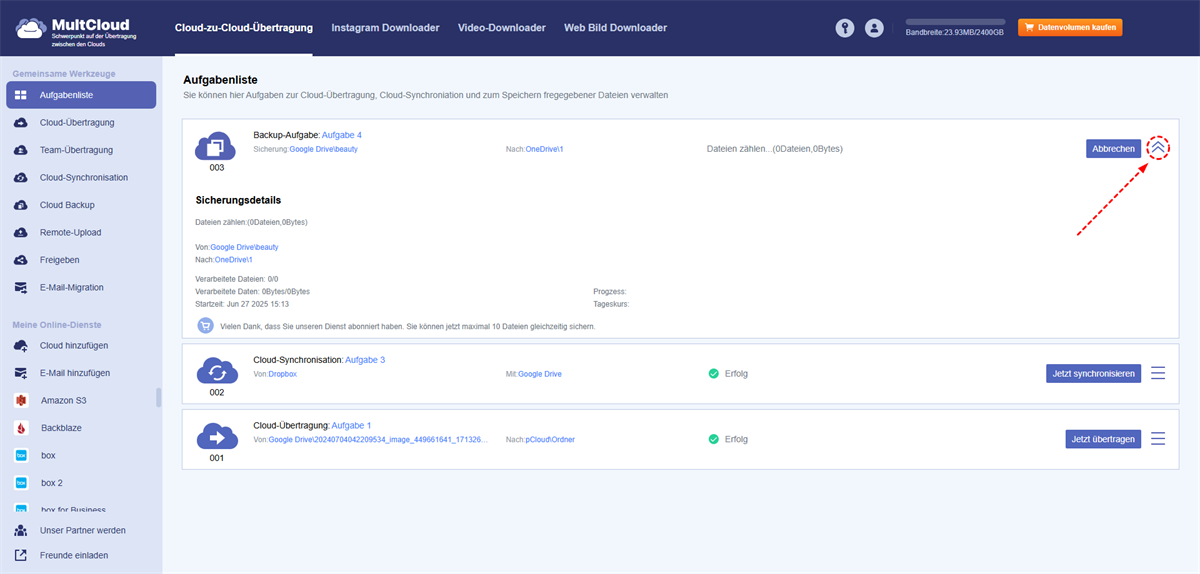Click the Sicherungsdetails heading
Image resolution: width=1200 pixels, height=574 pixels.
click(238, 200)
